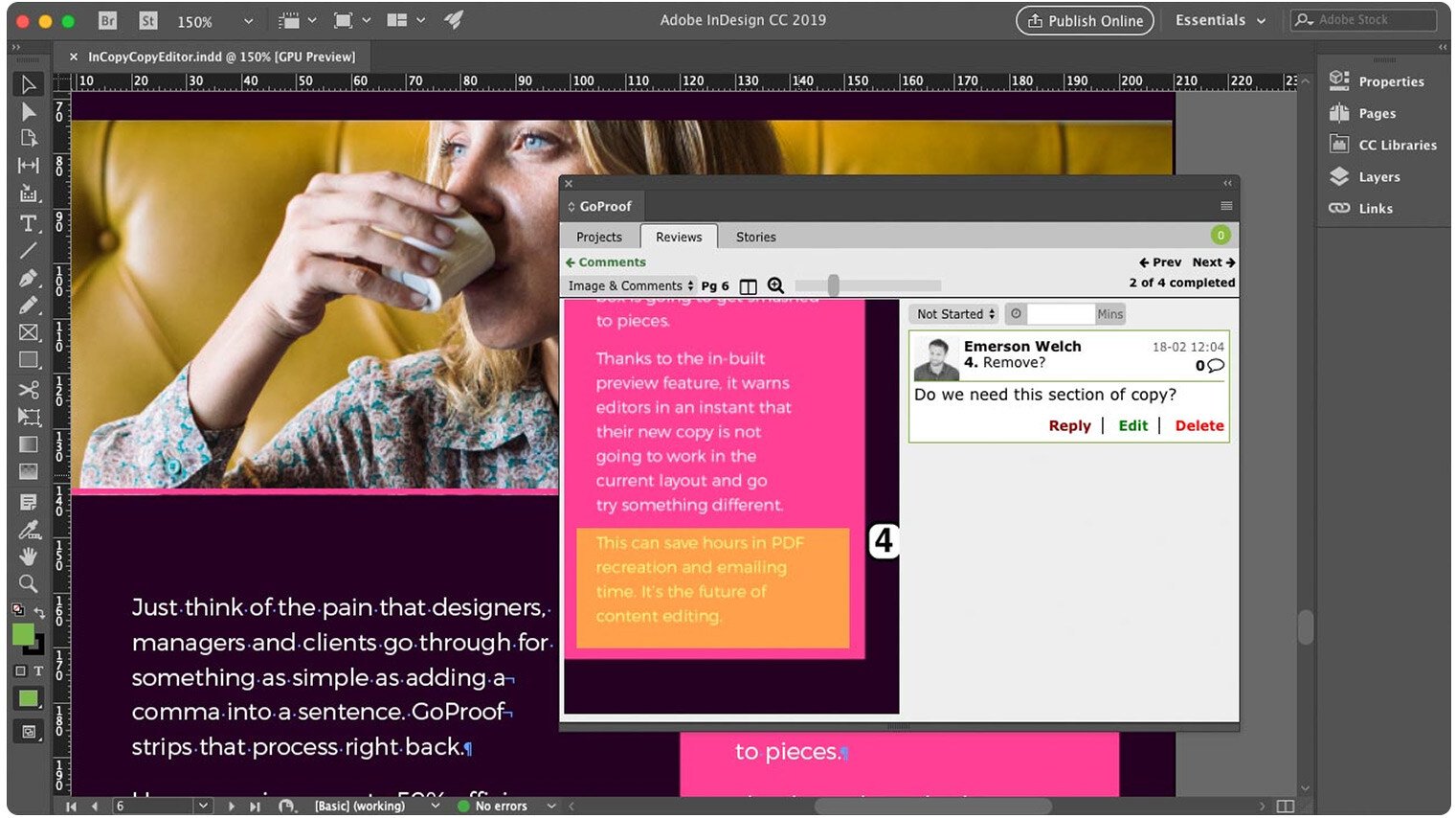Image resolution: width=1456 pixels, height=818 pixels.
Task: Open the Pages panel
Action: point(1375,113)
